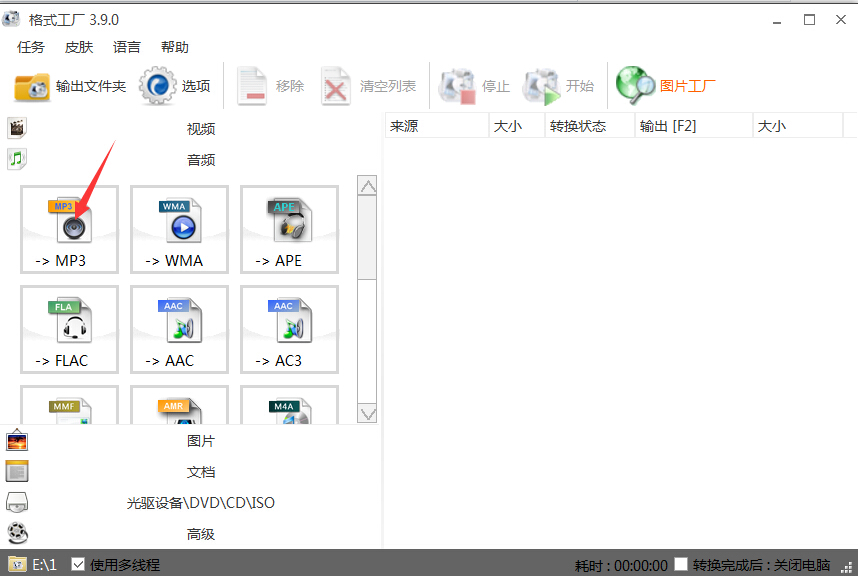Click 清空列表 clear list button
This screenshot has width=858, height=576.
(x=368, y=86)
